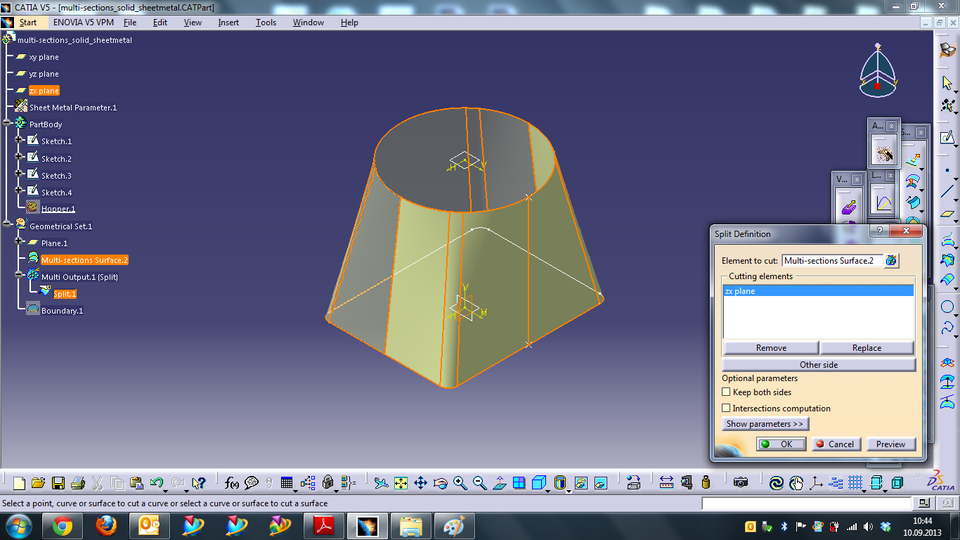The image size is (960, 540).
Task: Collapse the PartBody tree node
Action: 8,124
